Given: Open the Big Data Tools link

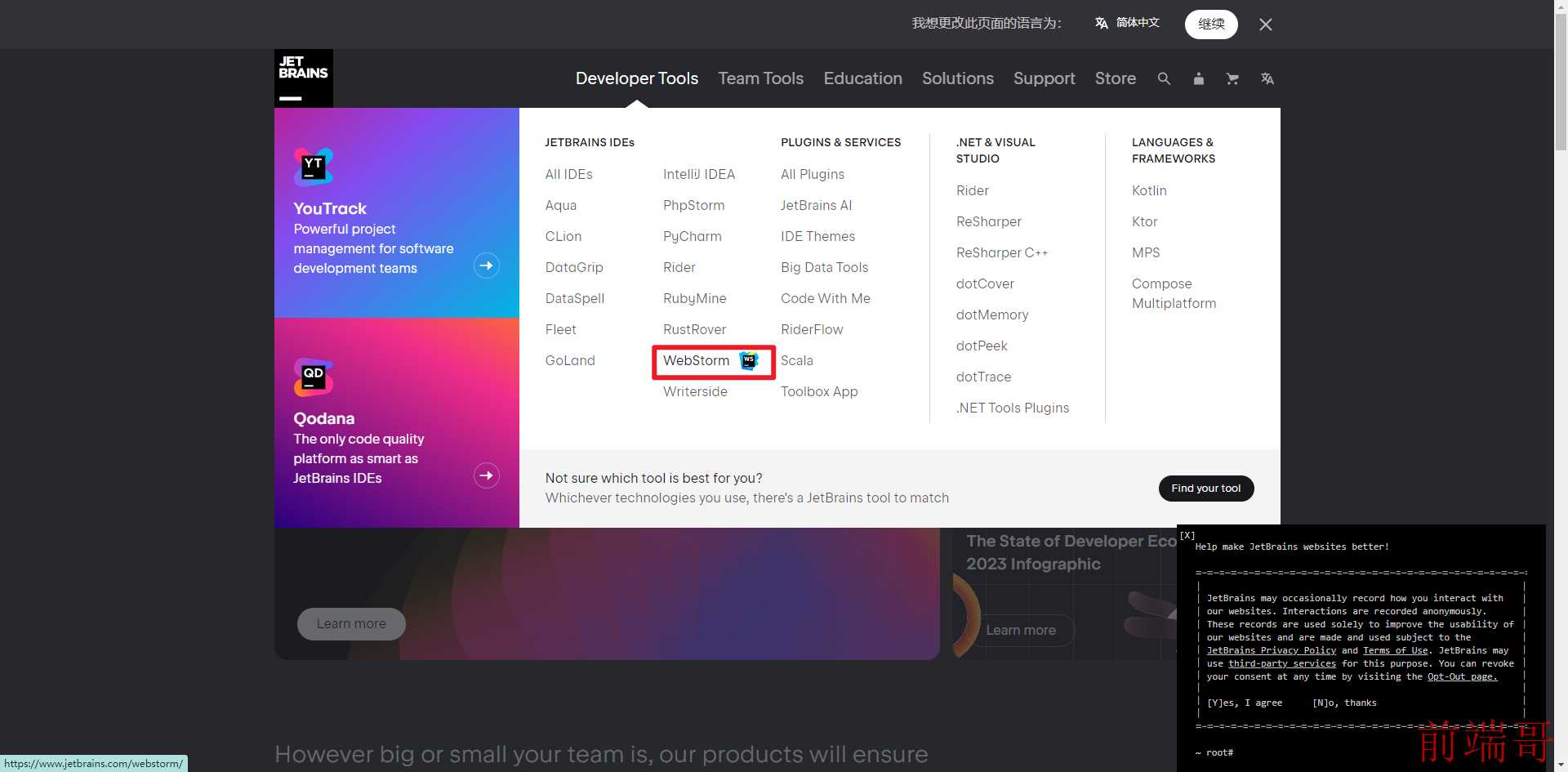Looking at the screenshot, I should pos(824,267).
